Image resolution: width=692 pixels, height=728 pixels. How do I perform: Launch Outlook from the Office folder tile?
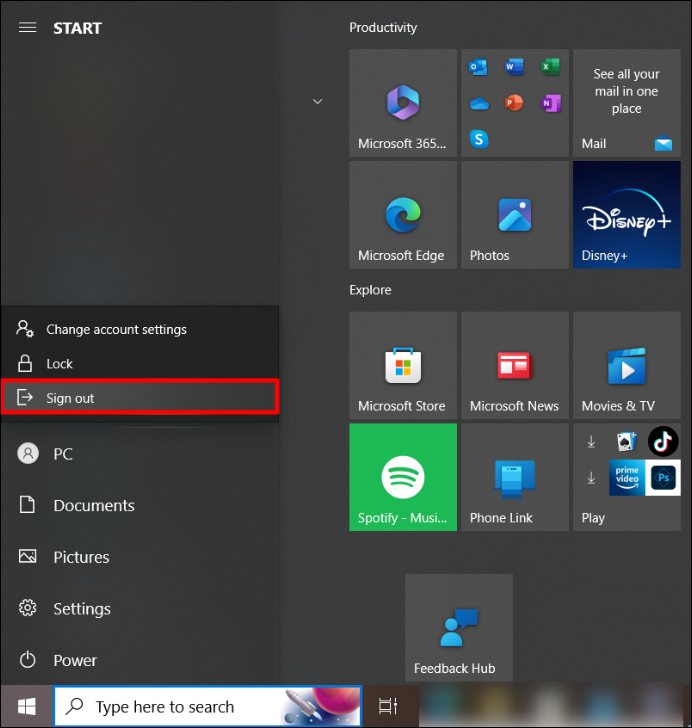coord(478,67)
